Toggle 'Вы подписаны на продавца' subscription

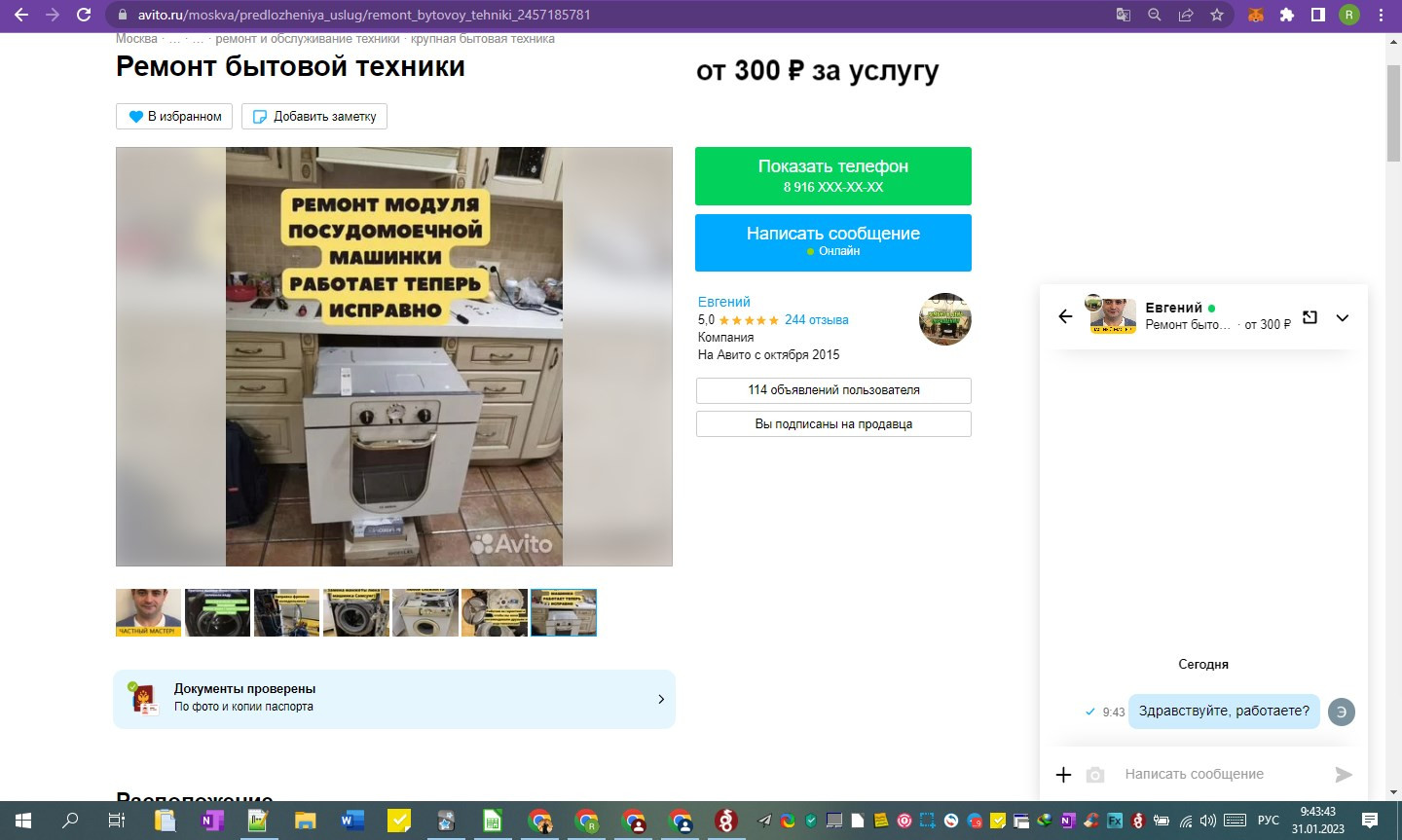[x=833, y=424]
